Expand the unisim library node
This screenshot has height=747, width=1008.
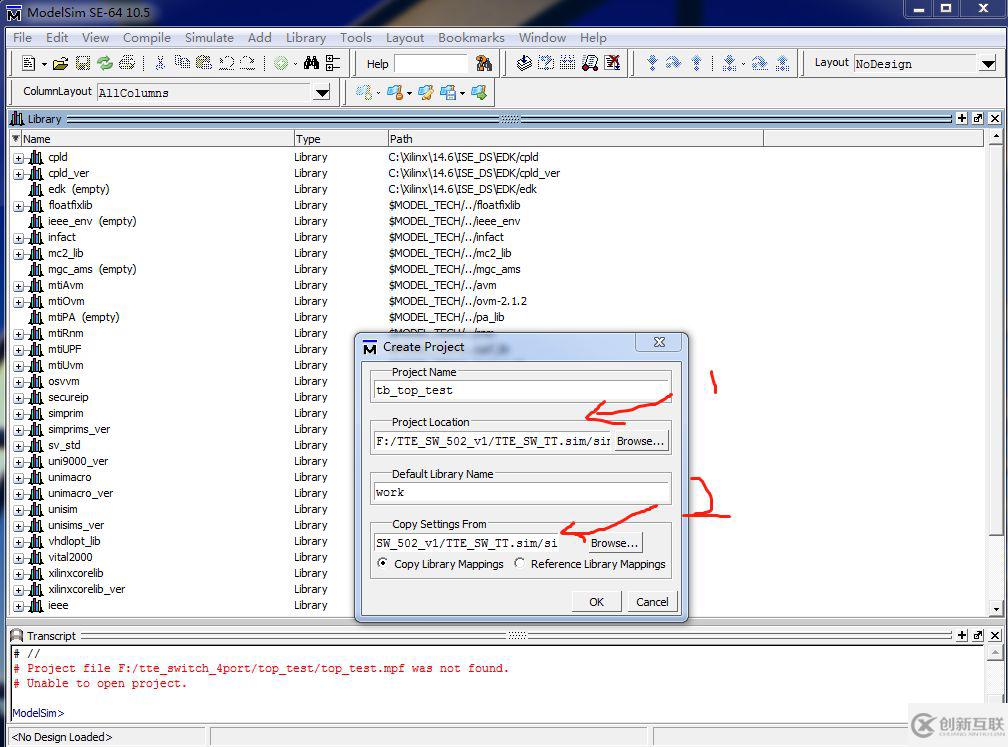click(x=18, y=509)
